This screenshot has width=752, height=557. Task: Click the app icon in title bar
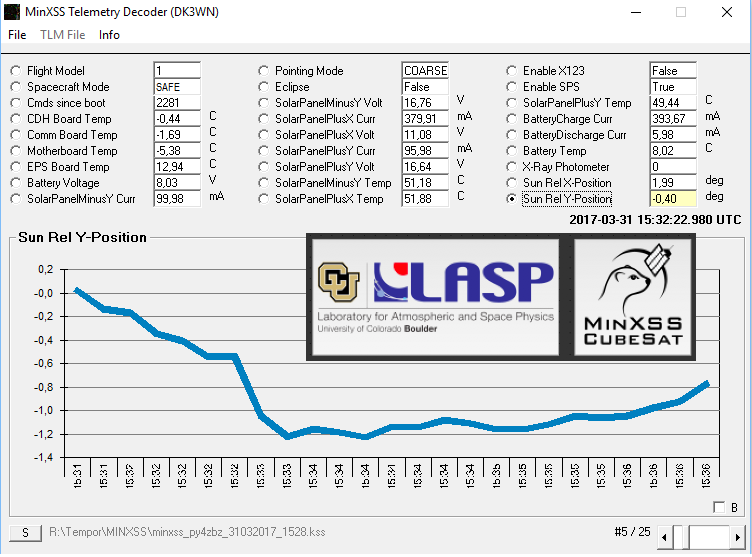[12, 12]
